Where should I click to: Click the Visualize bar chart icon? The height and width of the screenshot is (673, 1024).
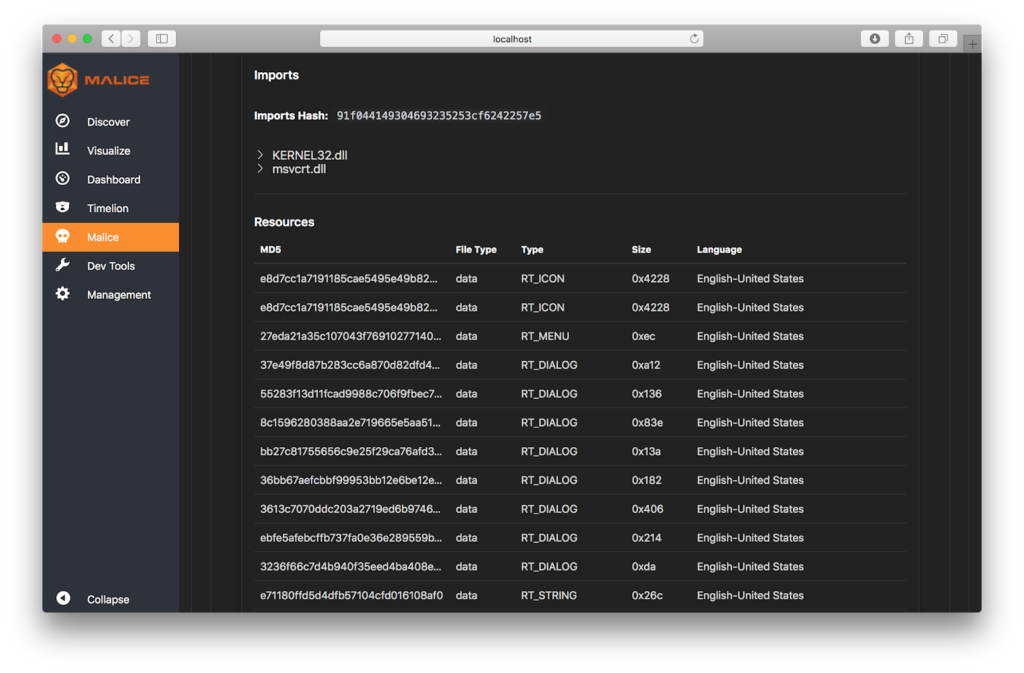63,149
